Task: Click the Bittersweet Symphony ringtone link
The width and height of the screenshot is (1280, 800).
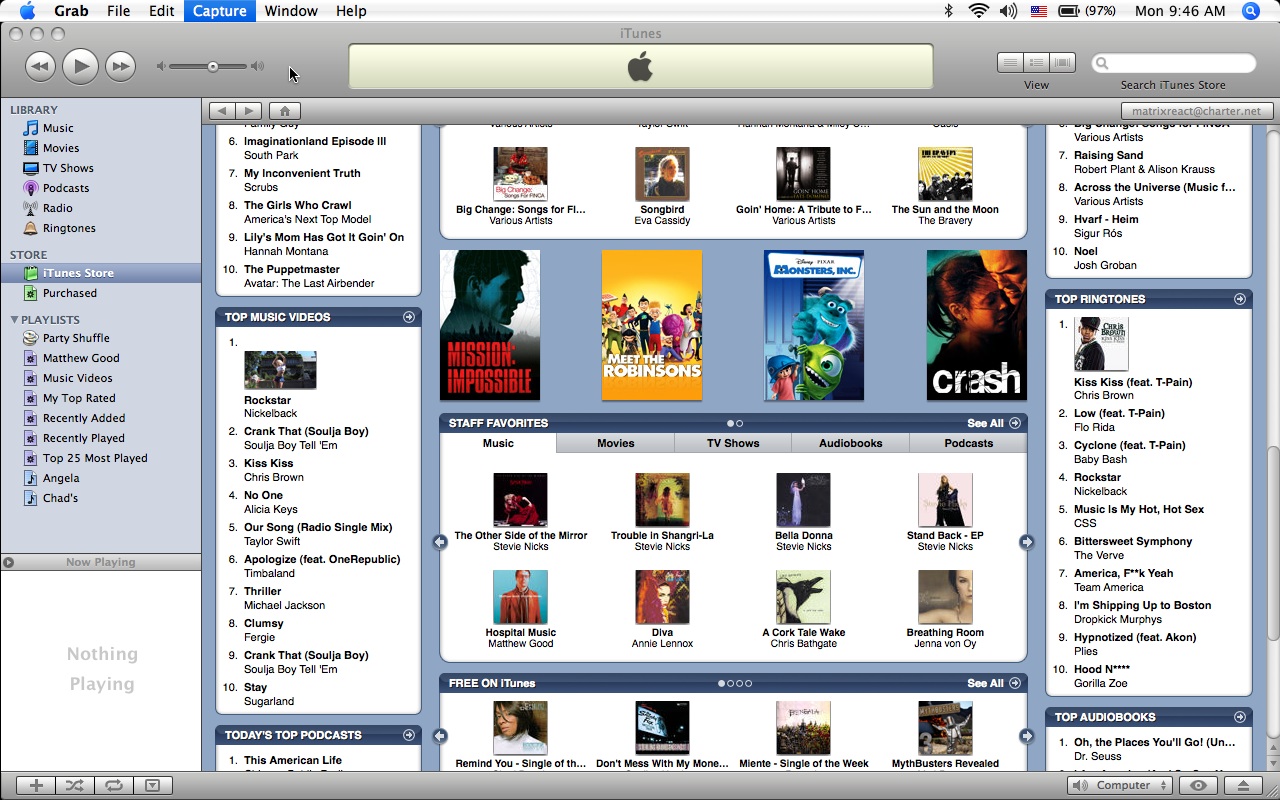Action: [x=1133, y=541]
